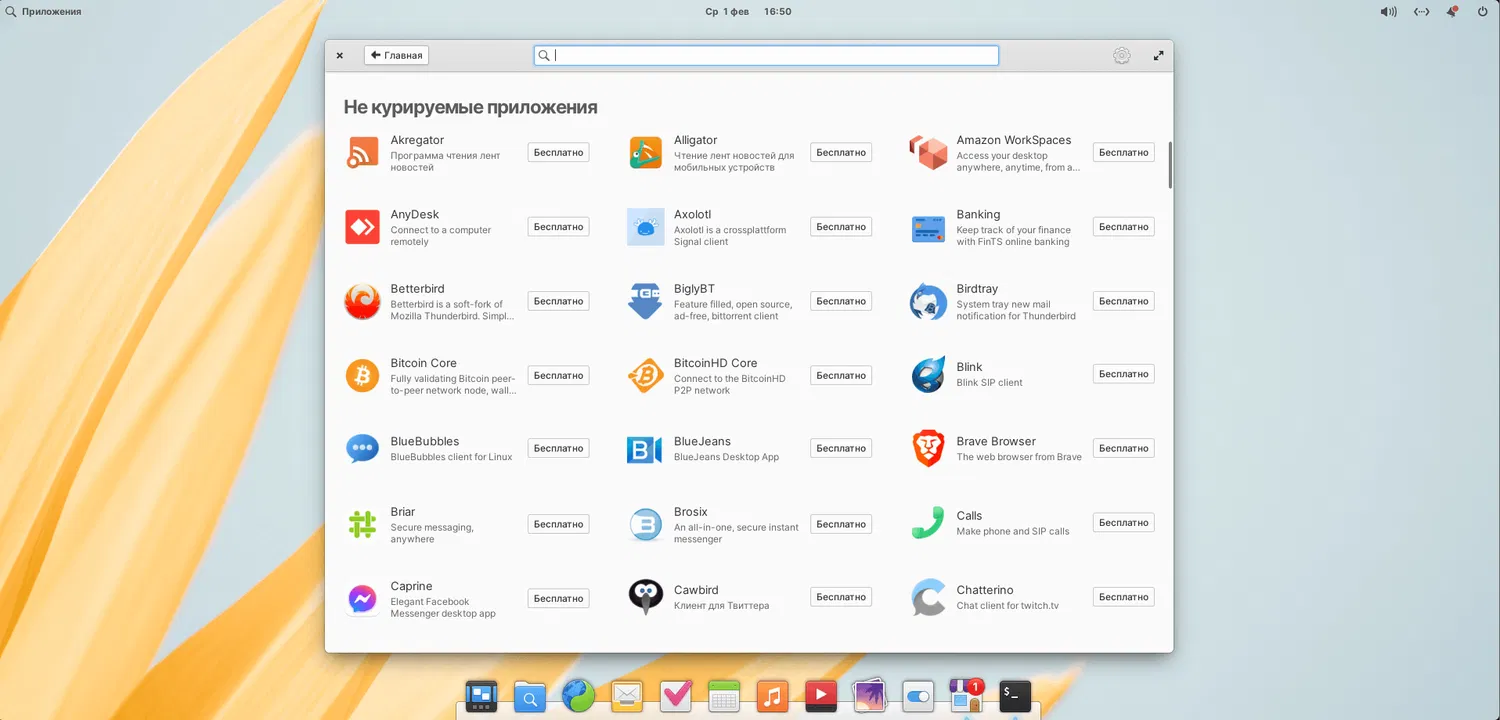Click Бесплатно for Amazon WorkSpaces
Viewport: 1500px width, 720px height.
pyautogui.click(x=1124, y=153)
